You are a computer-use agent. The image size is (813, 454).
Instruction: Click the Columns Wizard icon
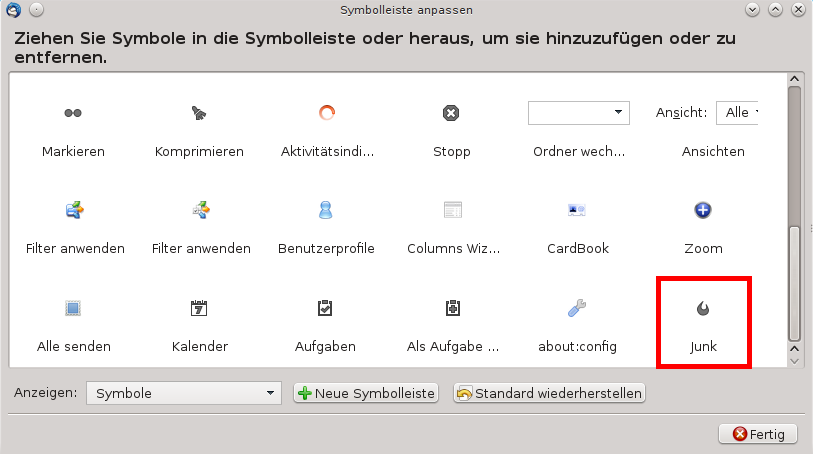pos(452,210)
